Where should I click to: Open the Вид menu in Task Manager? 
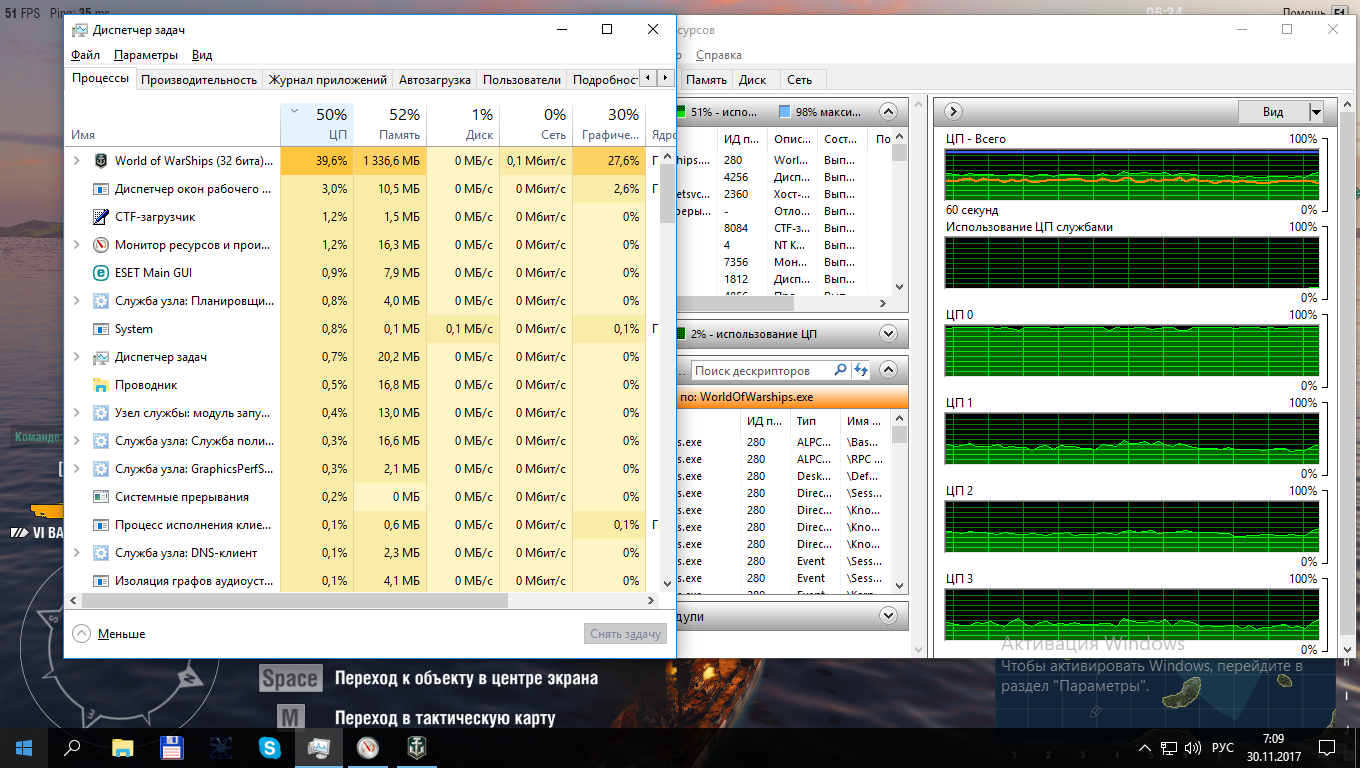click(202, 55)
